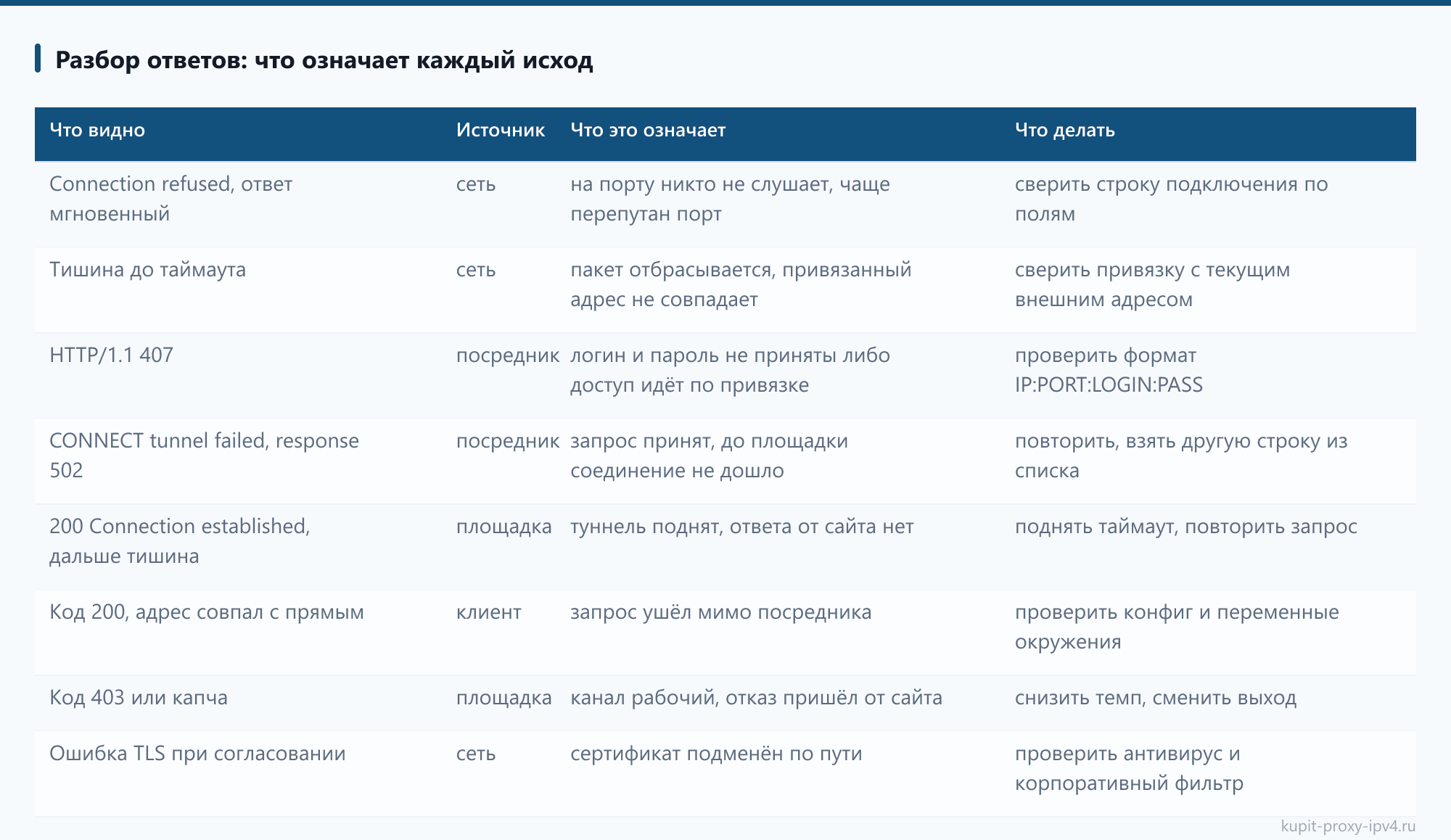Click the 'Тишина до таймаута' cell

(x=147, y=270)
